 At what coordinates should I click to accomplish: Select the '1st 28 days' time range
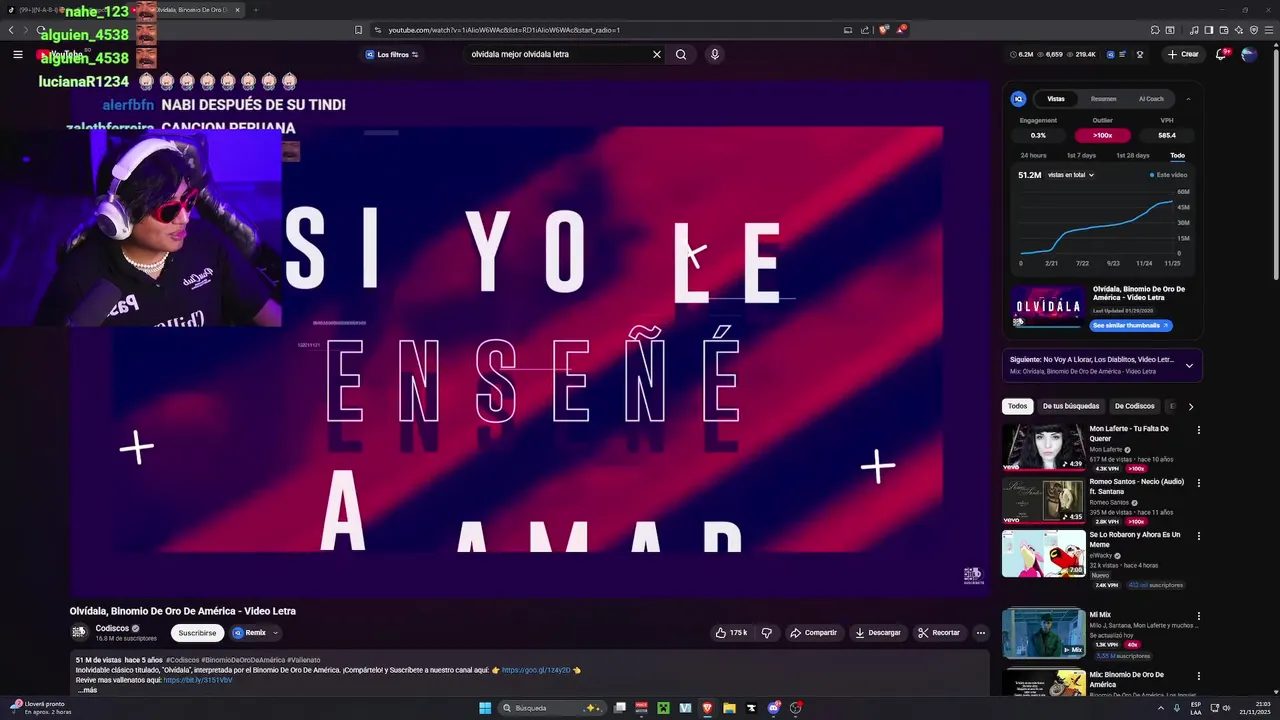[1132, 155]
